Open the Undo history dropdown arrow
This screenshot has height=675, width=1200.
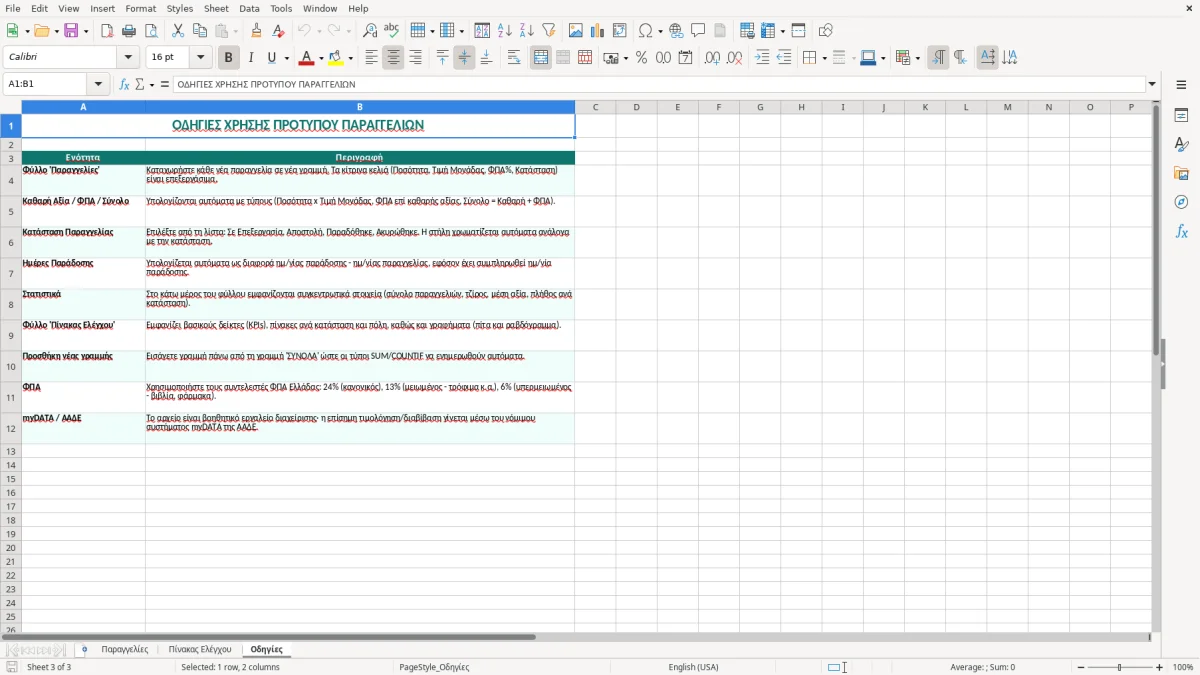click(x=318, y=31)
